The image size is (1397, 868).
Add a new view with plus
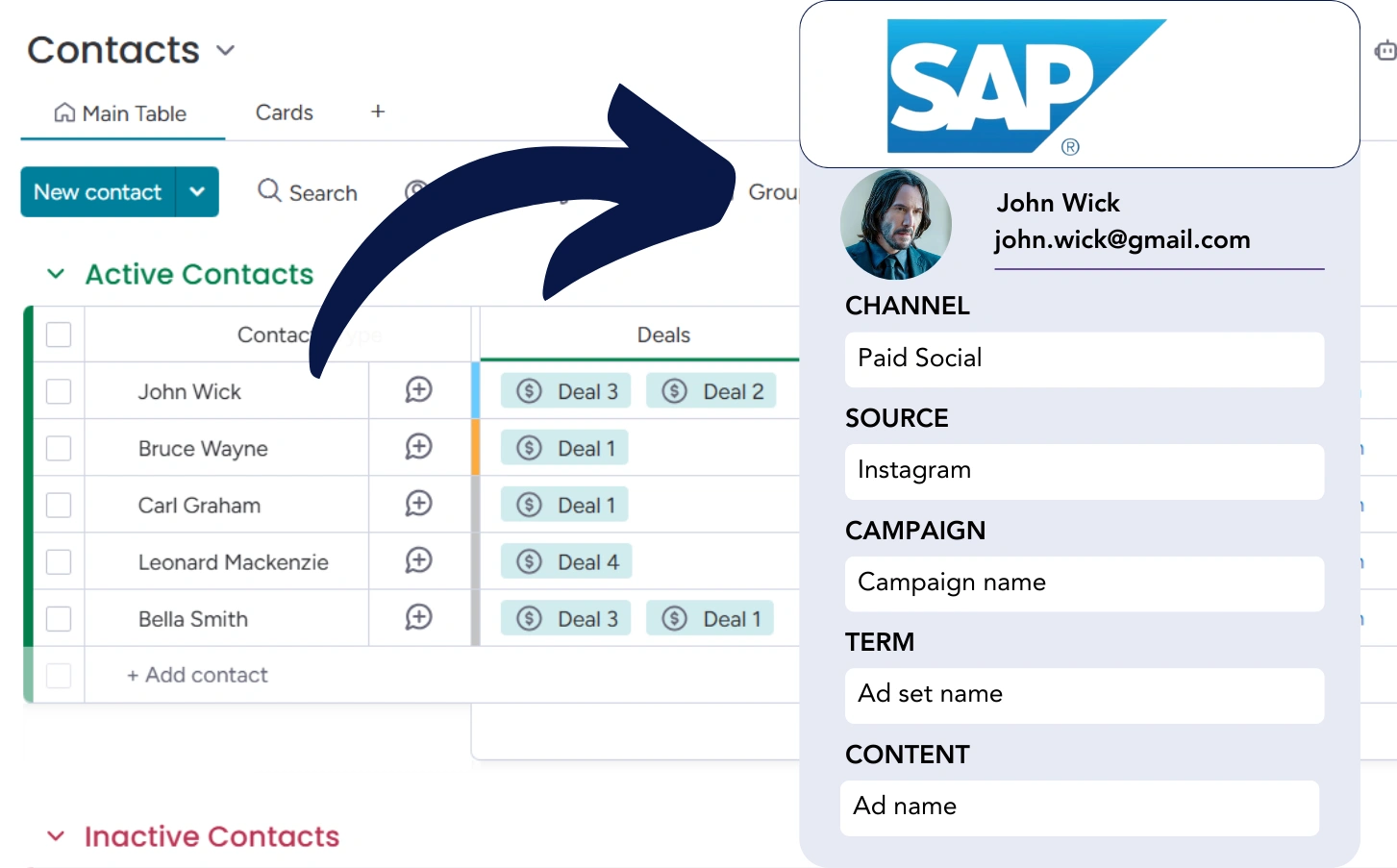pyautogui.click(x=378, y=112)
